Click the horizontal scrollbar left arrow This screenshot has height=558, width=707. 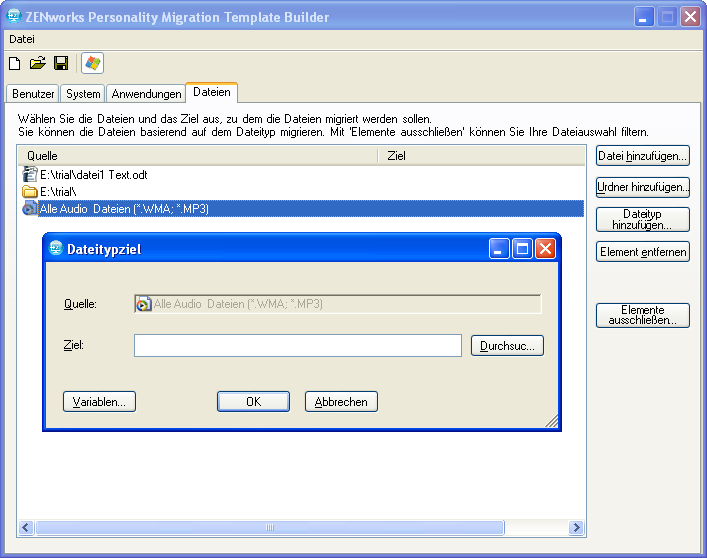(x=26, y=527)
